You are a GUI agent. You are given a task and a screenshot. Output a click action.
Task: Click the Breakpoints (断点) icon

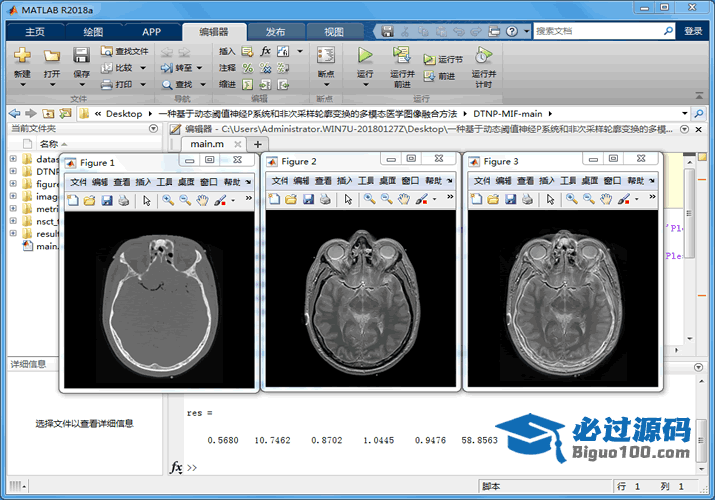click(x=326, y=55)
